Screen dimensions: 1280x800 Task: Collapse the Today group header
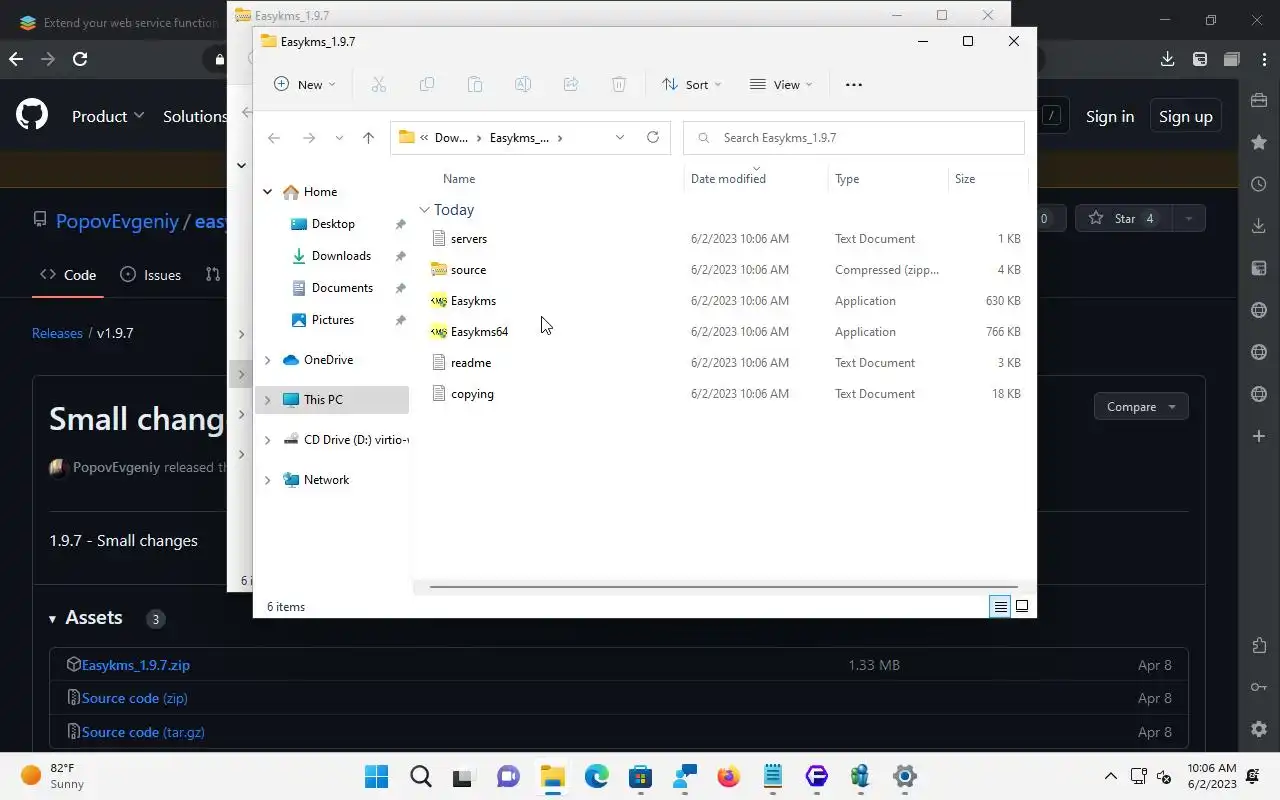point(424,210)
